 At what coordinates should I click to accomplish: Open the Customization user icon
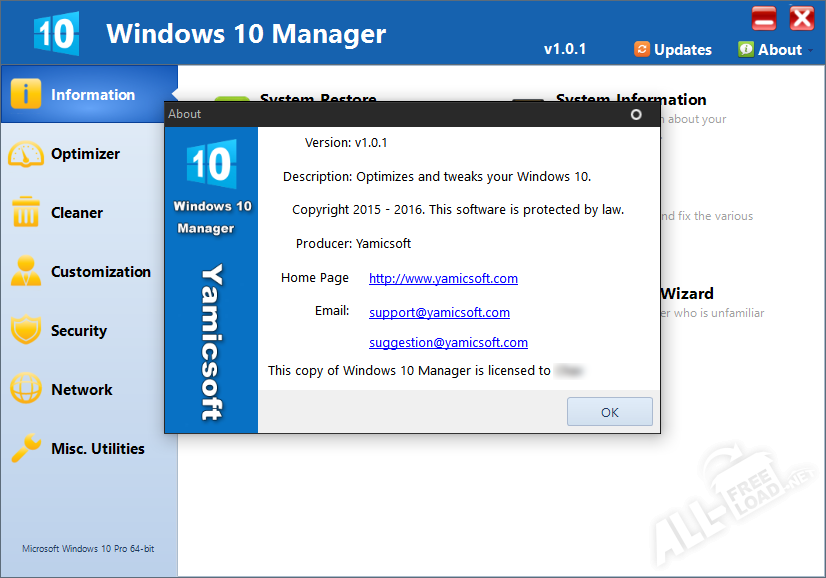pos(26,272)
